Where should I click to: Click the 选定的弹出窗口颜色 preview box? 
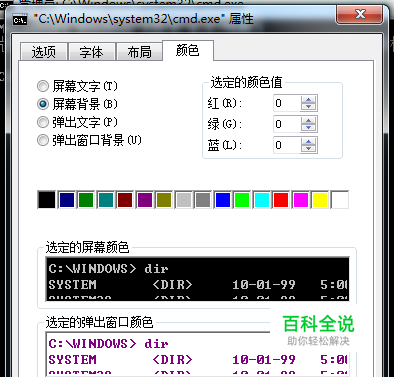[x=198, y=354]
